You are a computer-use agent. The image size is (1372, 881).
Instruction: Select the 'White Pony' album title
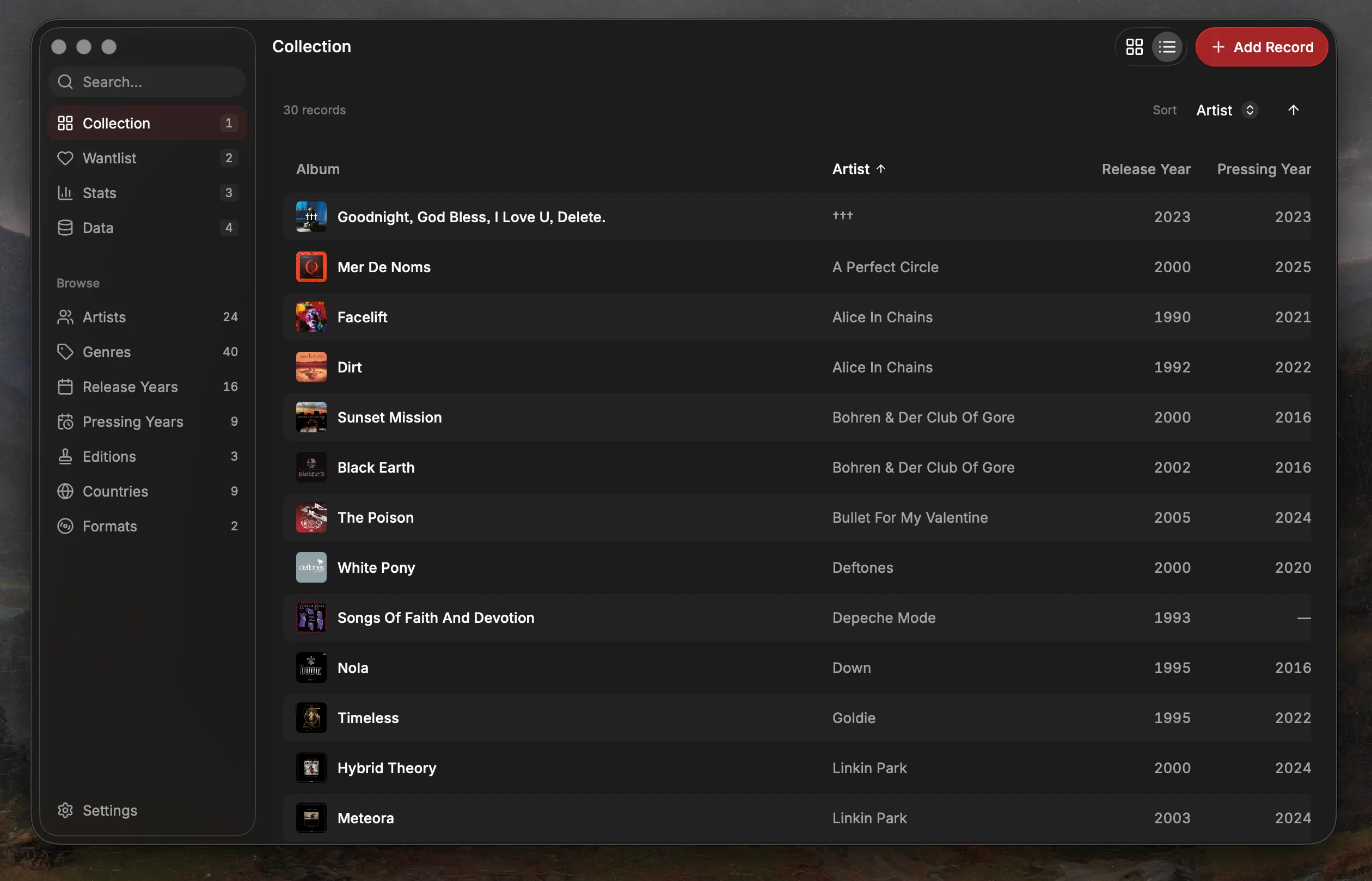(376, 567)
